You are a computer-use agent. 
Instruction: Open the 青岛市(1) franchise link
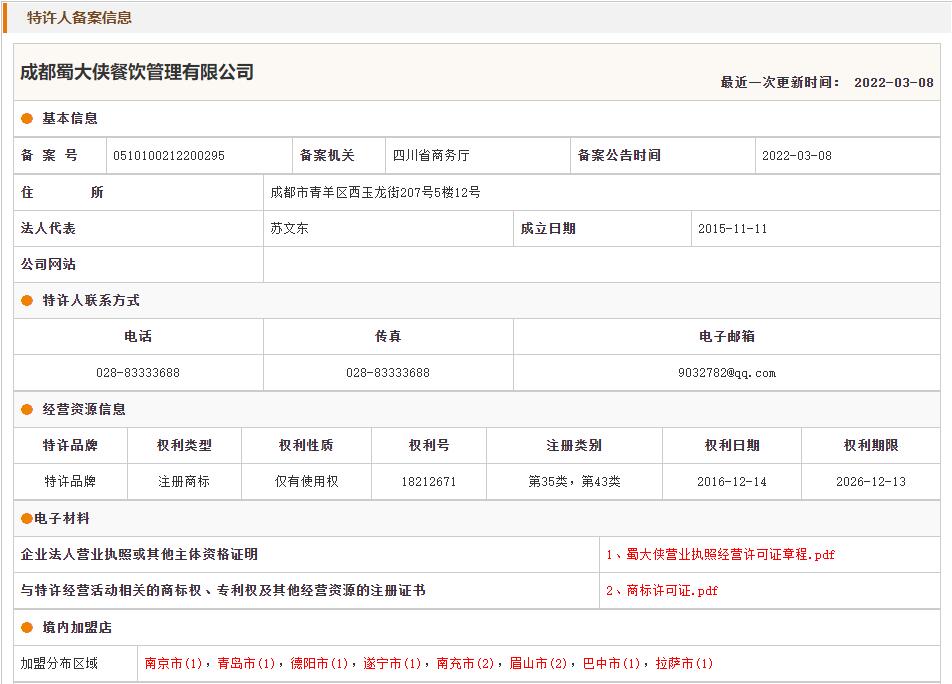coord(246,663)
